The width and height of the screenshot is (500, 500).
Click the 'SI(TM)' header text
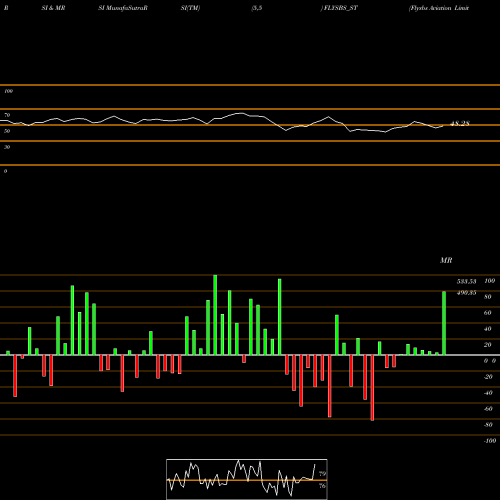coord(190,8)
